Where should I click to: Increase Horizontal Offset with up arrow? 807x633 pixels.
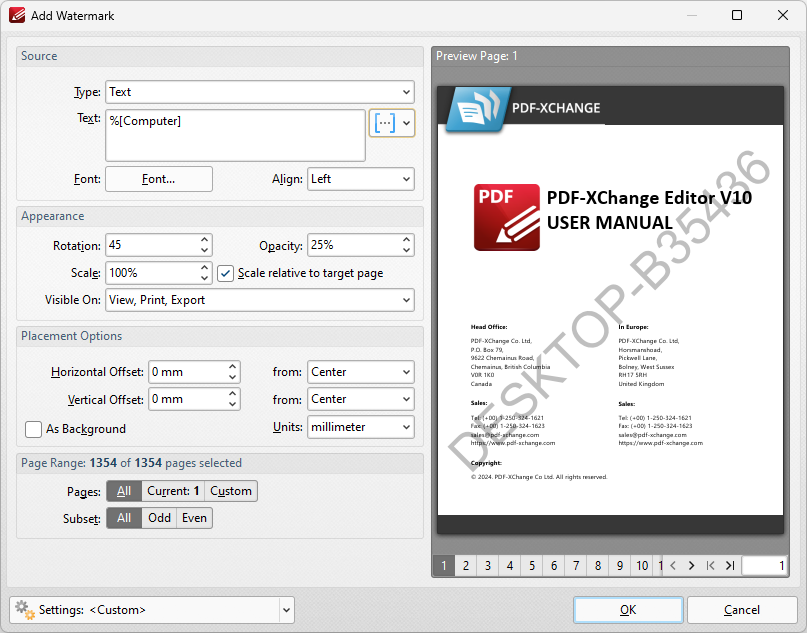click(x=233, y=366)
